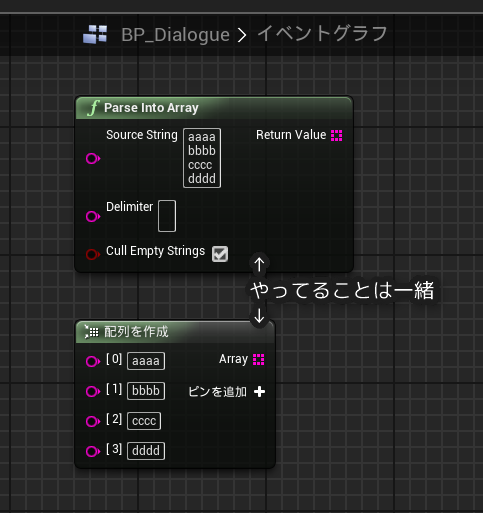Click the [1] input pin
The height and width of the screenshot is (513, 483).
93,391
